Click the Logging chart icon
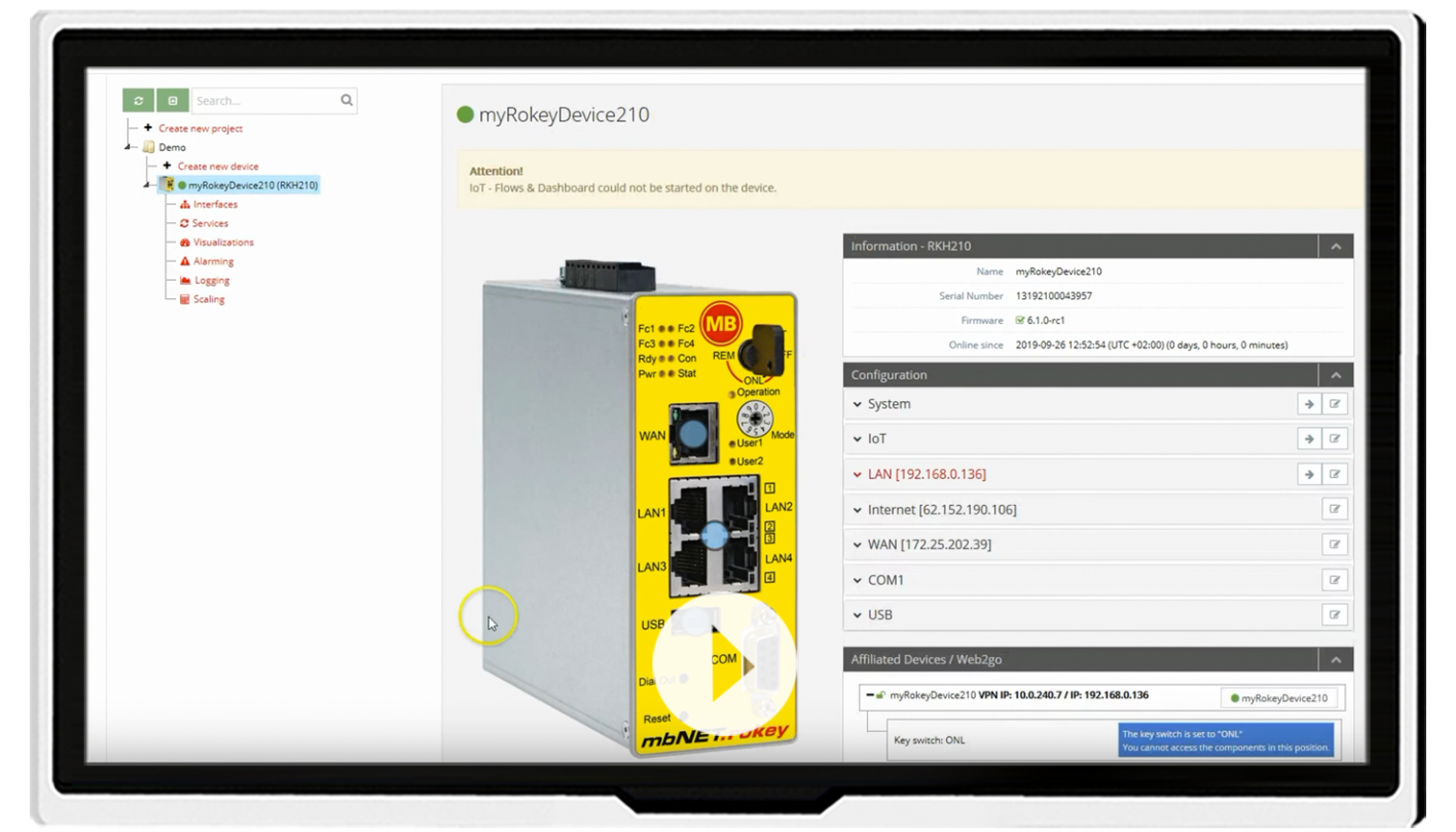 pos(185,281)
